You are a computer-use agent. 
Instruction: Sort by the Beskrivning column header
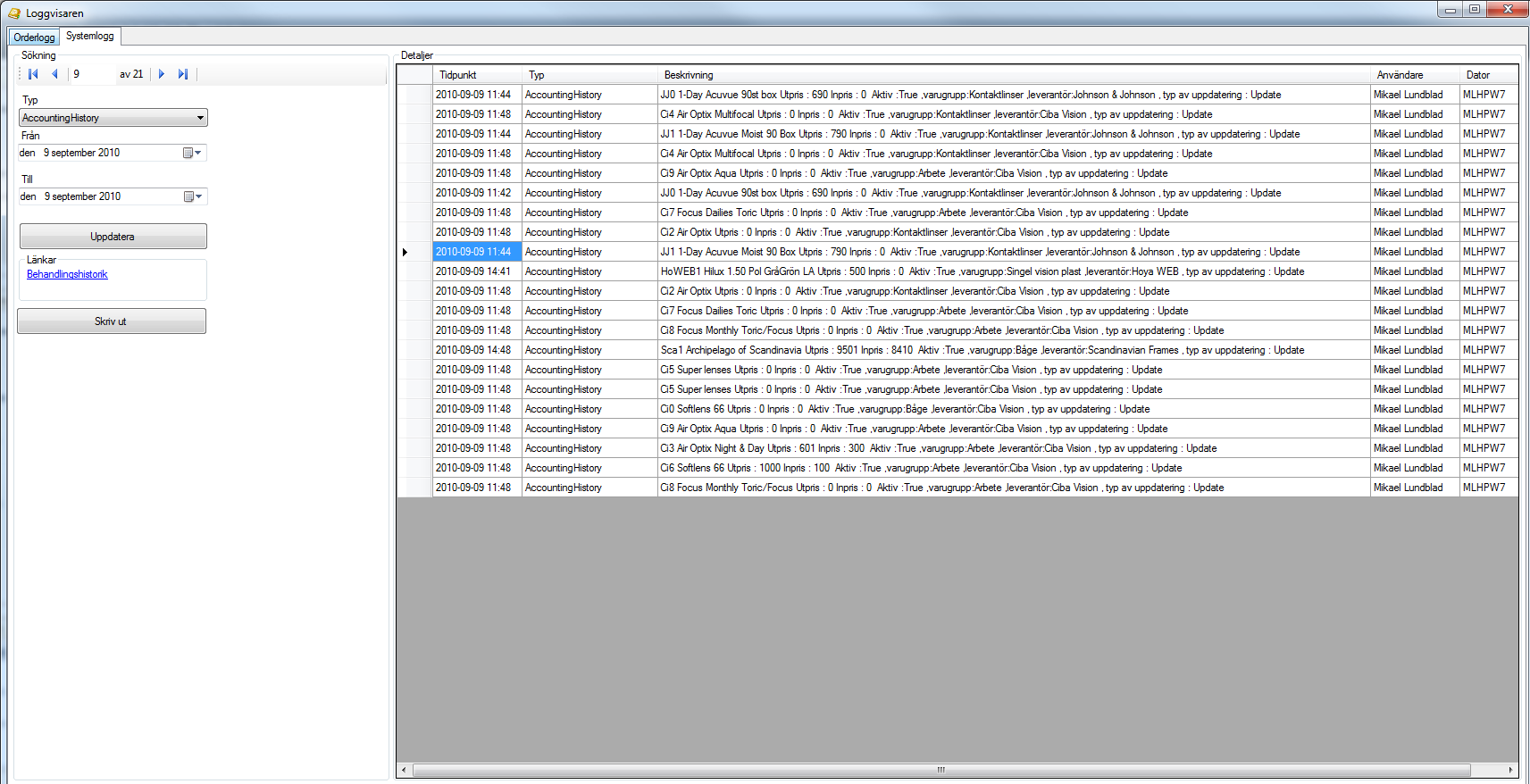tap(1014, 75)
